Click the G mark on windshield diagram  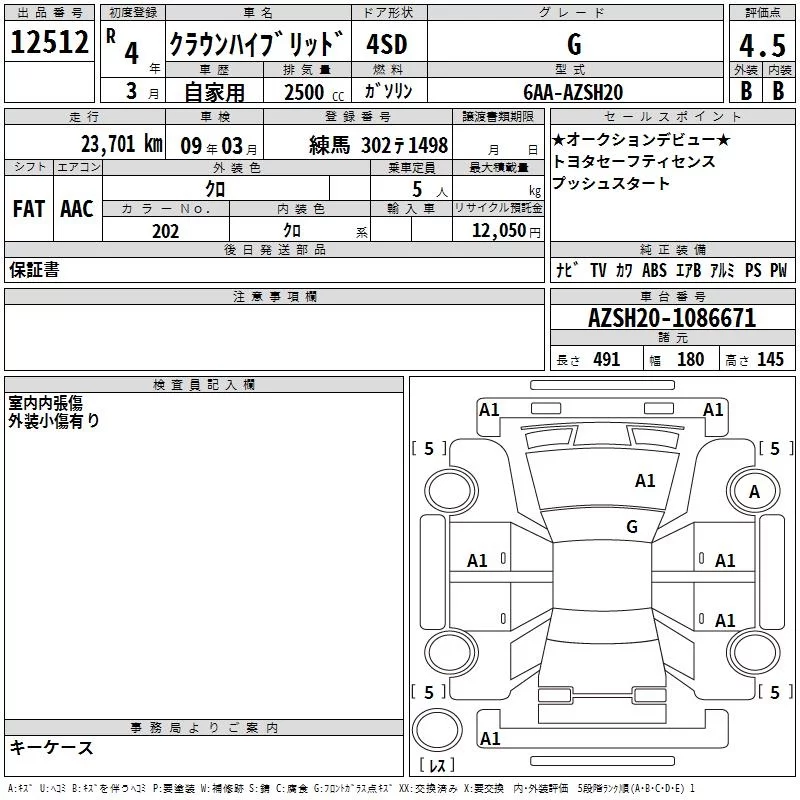click(x=632, y=526)
